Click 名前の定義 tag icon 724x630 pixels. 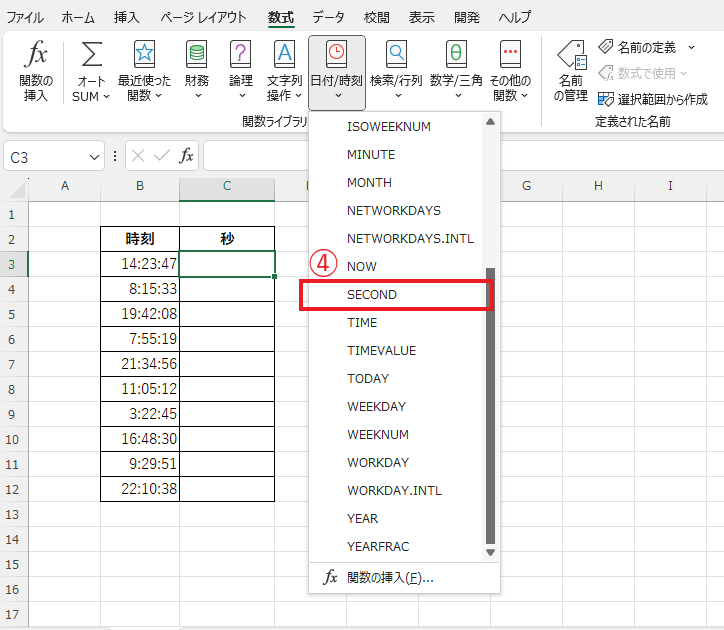(605, 47)
